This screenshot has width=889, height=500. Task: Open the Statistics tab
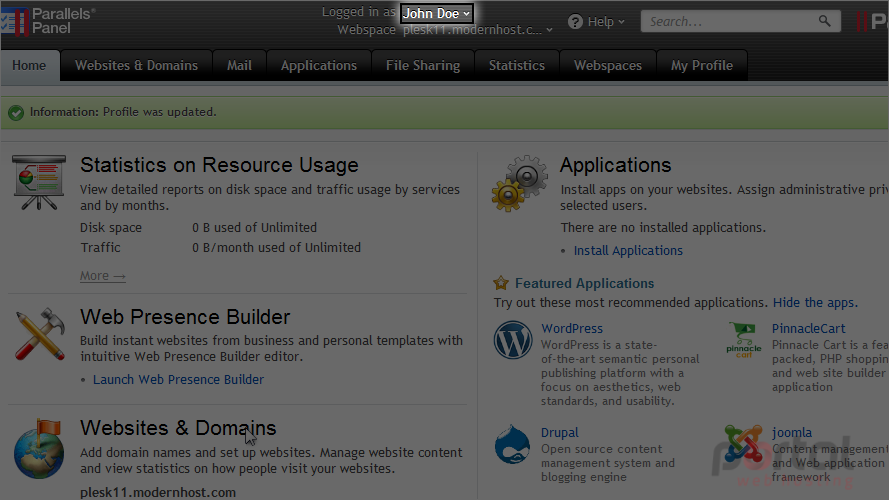517,65
